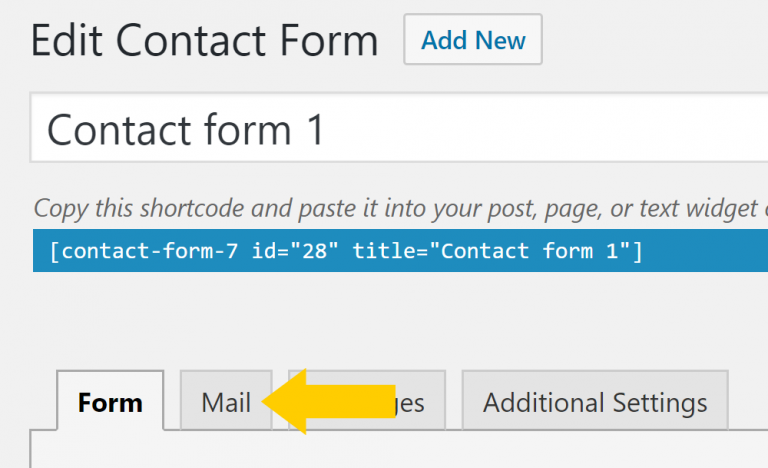Viewport: 768px width, 468px height.
Task: Create a new contact form with Add New
Action: click(473, 41)
